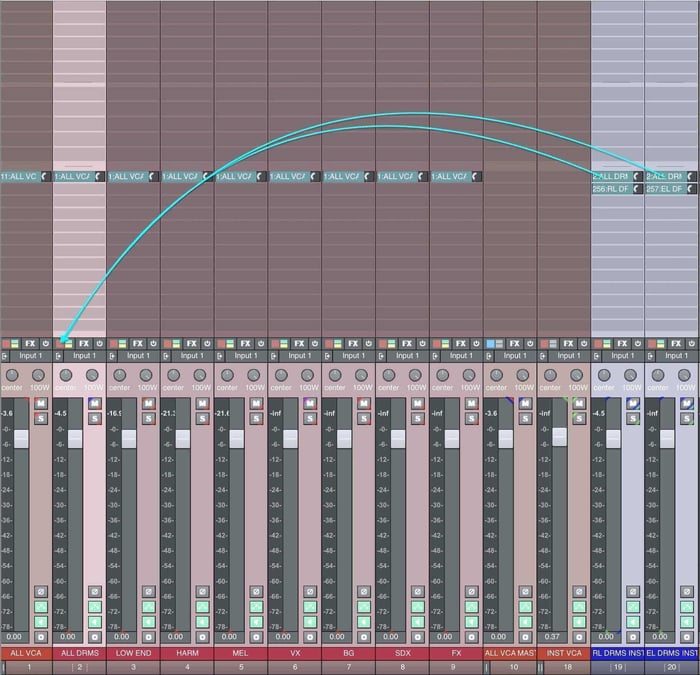
Task: Select the LOW END track name label
Action: (133, 653)
